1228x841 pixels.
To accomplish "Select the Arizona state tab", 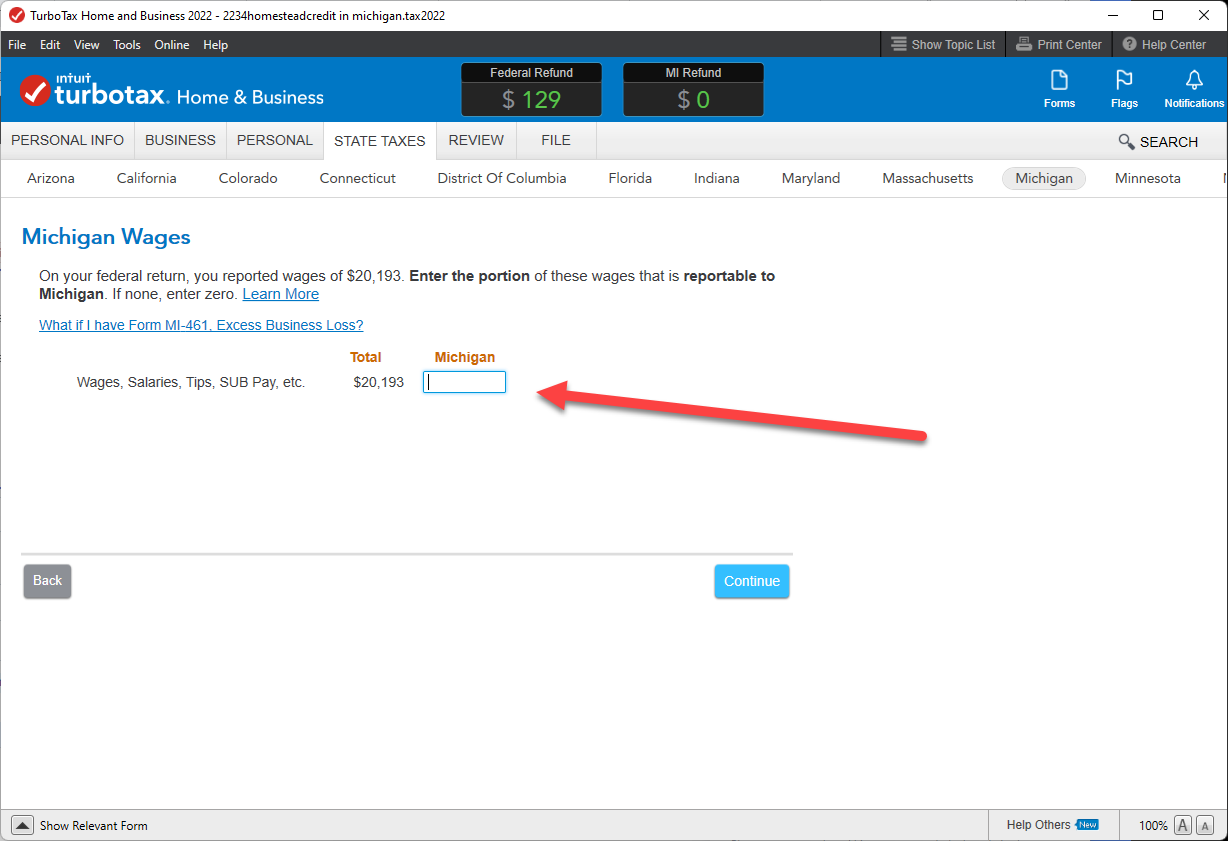I will tap(51, 178).
